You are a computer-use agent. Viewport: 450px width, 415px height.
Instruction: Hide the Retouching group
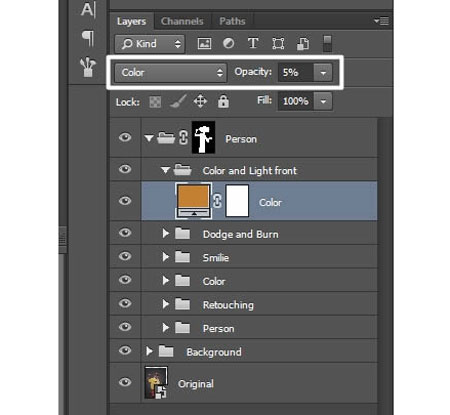(x=125, y=303)
